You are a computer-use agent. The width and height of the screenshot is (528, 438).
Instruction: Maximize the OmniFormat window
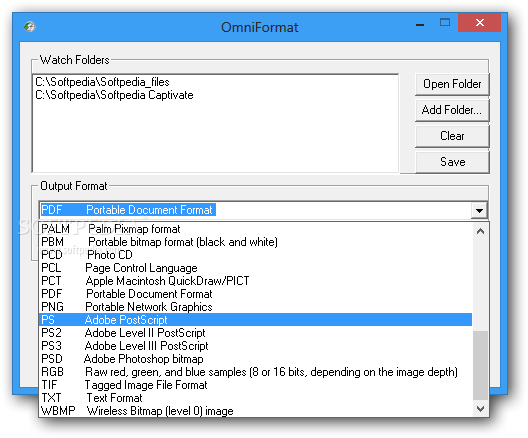coord(445,23)
